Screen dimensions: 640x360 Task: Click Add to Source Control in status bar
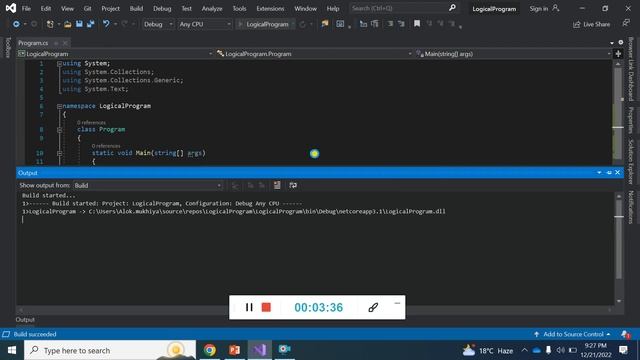pyautogui.click(x=573, y=334)
